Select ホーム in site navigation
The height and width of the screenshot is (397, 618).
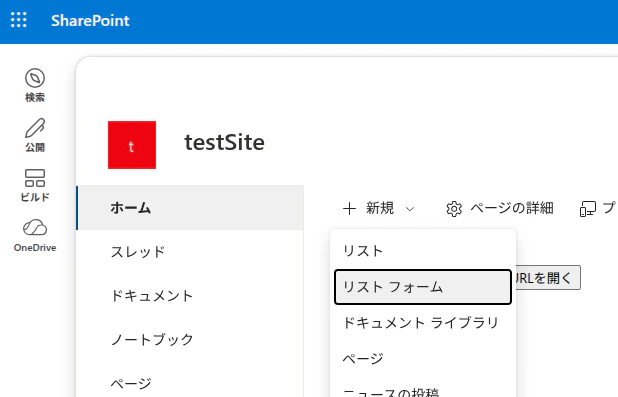click(190, 208)
